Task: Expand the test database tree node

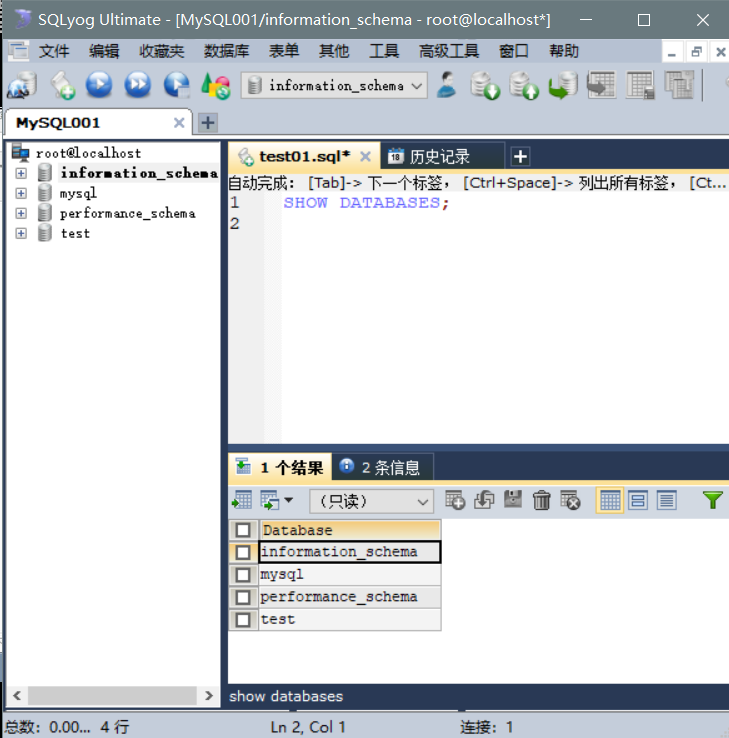Action: [21, 233]
